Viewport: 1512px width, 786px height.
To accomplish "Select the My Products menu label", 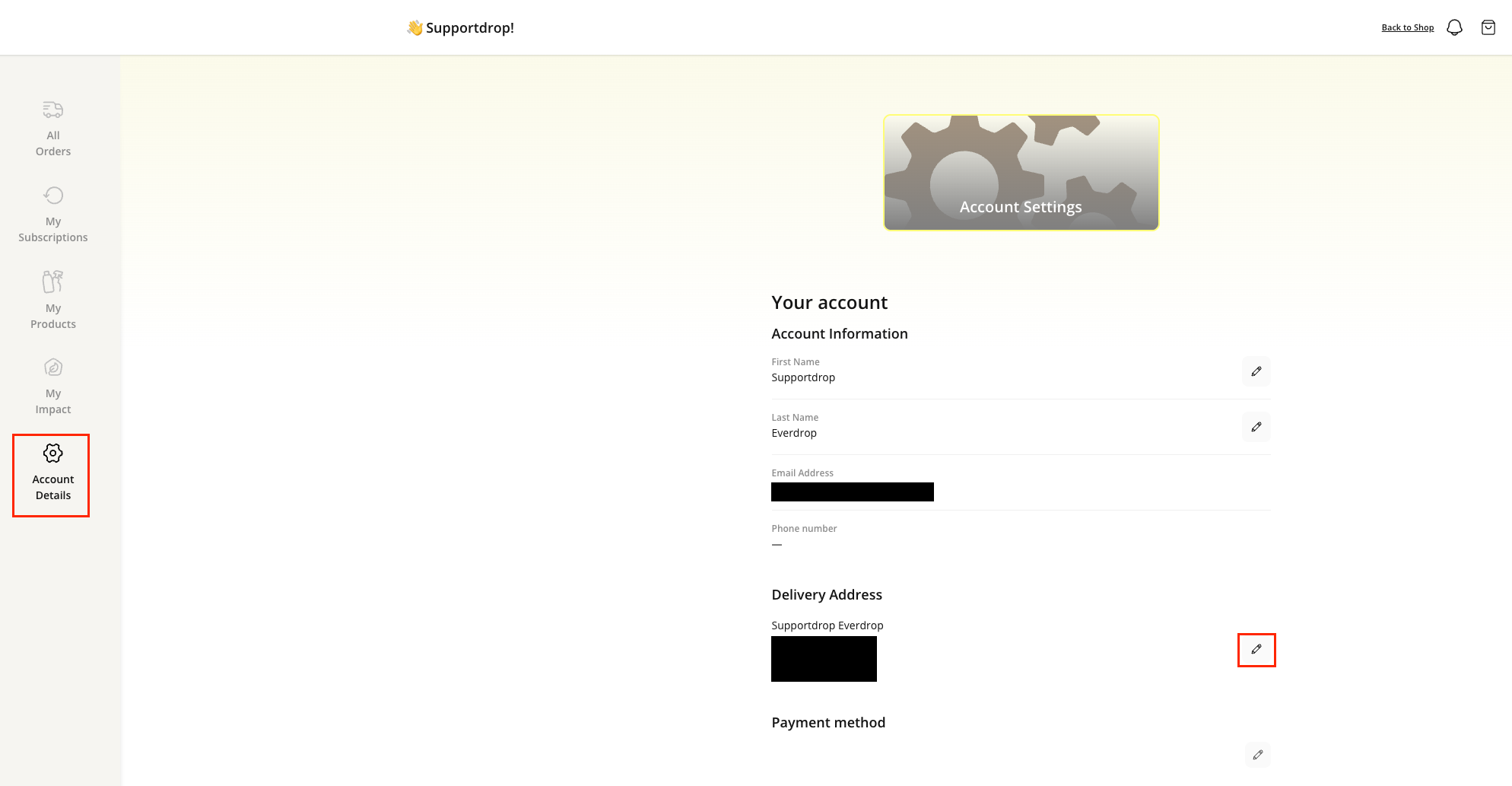I will click(53, 317).
